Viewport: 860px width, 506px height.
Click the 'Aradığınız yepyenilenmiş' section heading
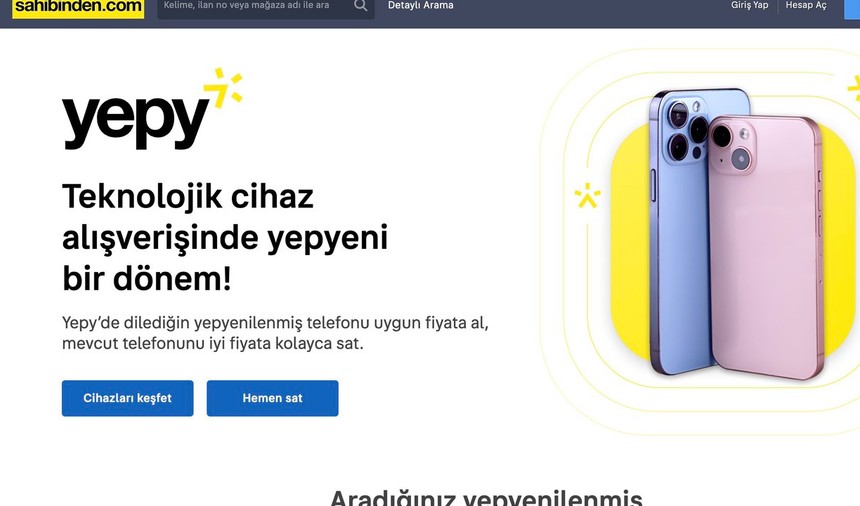tap(486, 497)
